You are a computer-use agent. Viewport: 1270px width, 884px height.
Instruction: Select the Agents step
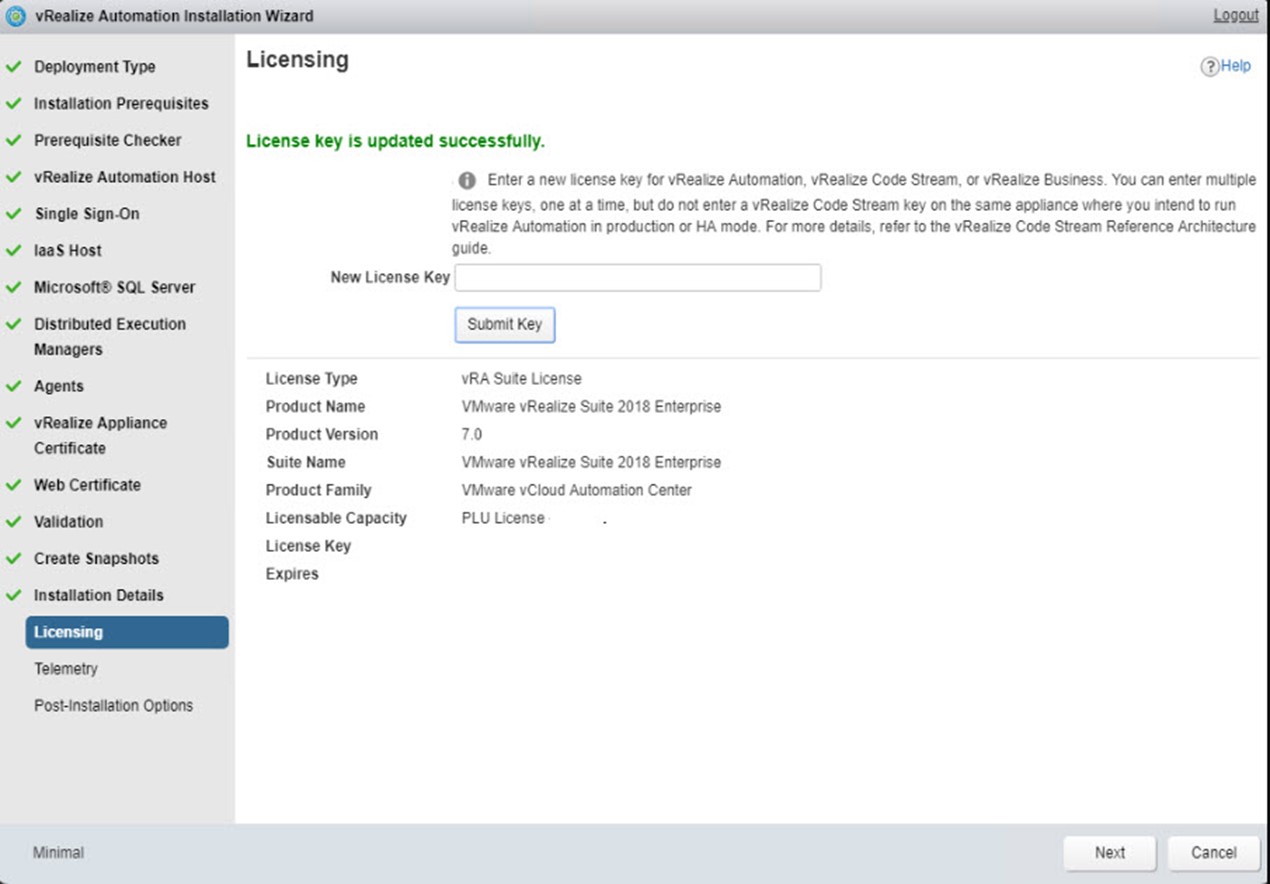(59, 386)
